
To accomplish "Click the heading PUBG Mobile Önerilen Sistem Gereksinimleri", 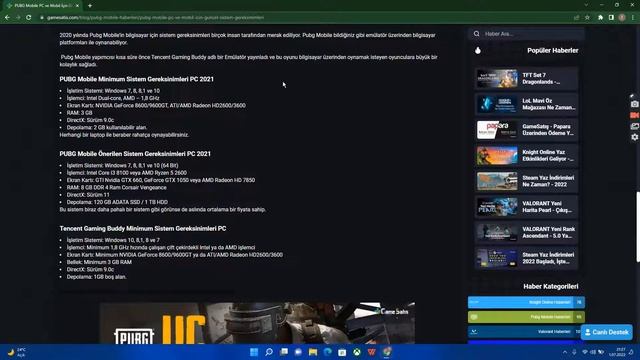I will (135, 154).
